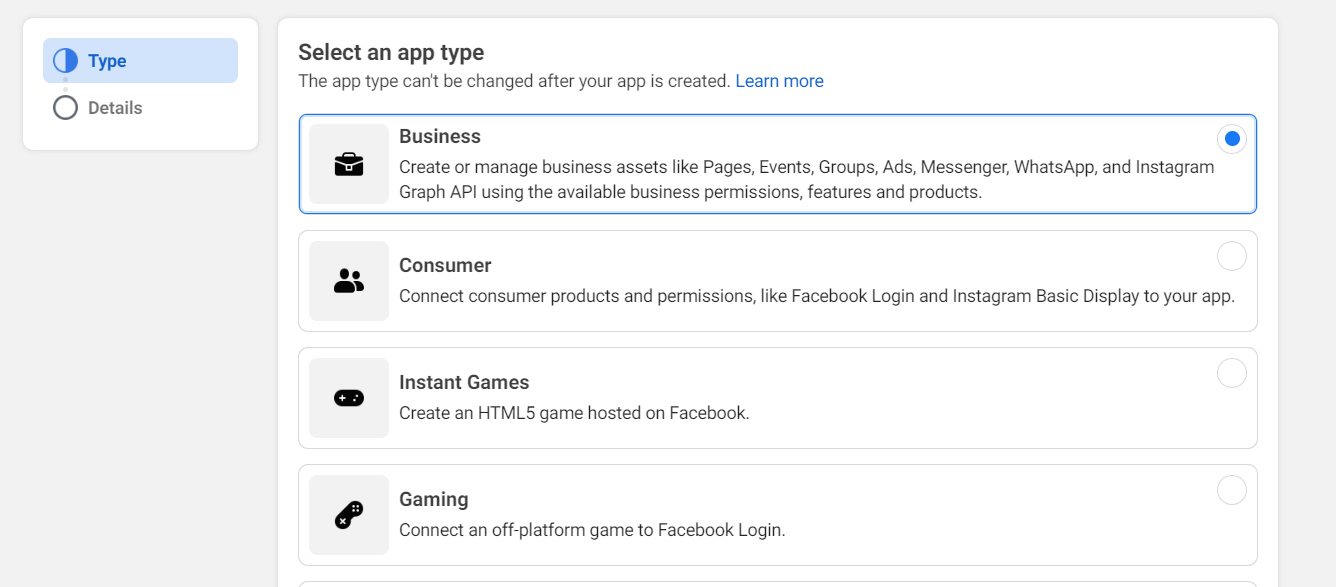Image resolution: width=1336 pixels, height=587 pixels.
Task: Pick the Instant Games radio button
Action: click(x=1232, y=373)
